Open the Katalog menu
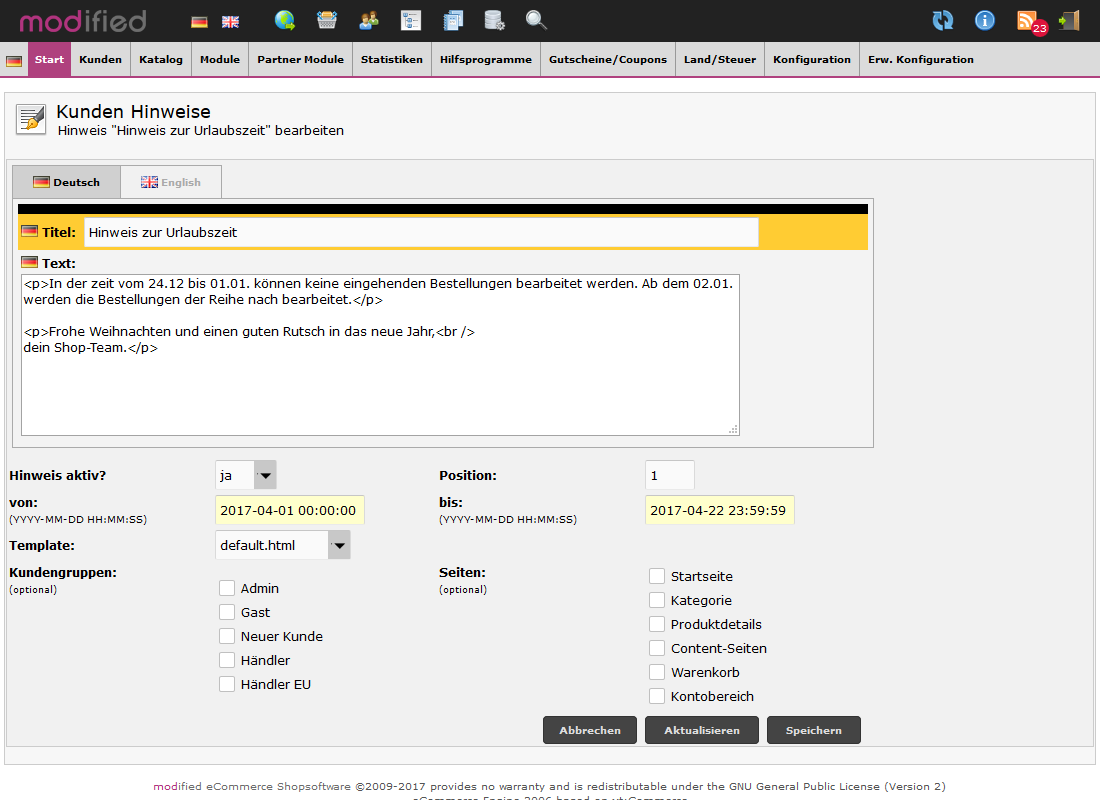 tap(161, 59)
